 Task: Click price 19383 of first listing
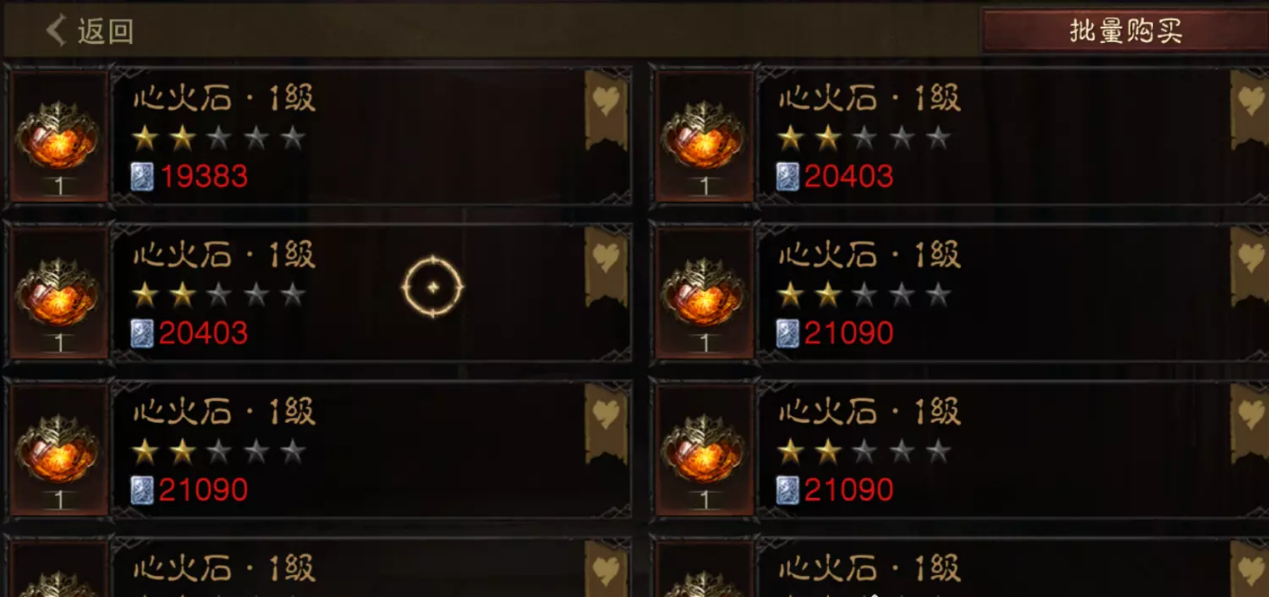coord(204,177)
